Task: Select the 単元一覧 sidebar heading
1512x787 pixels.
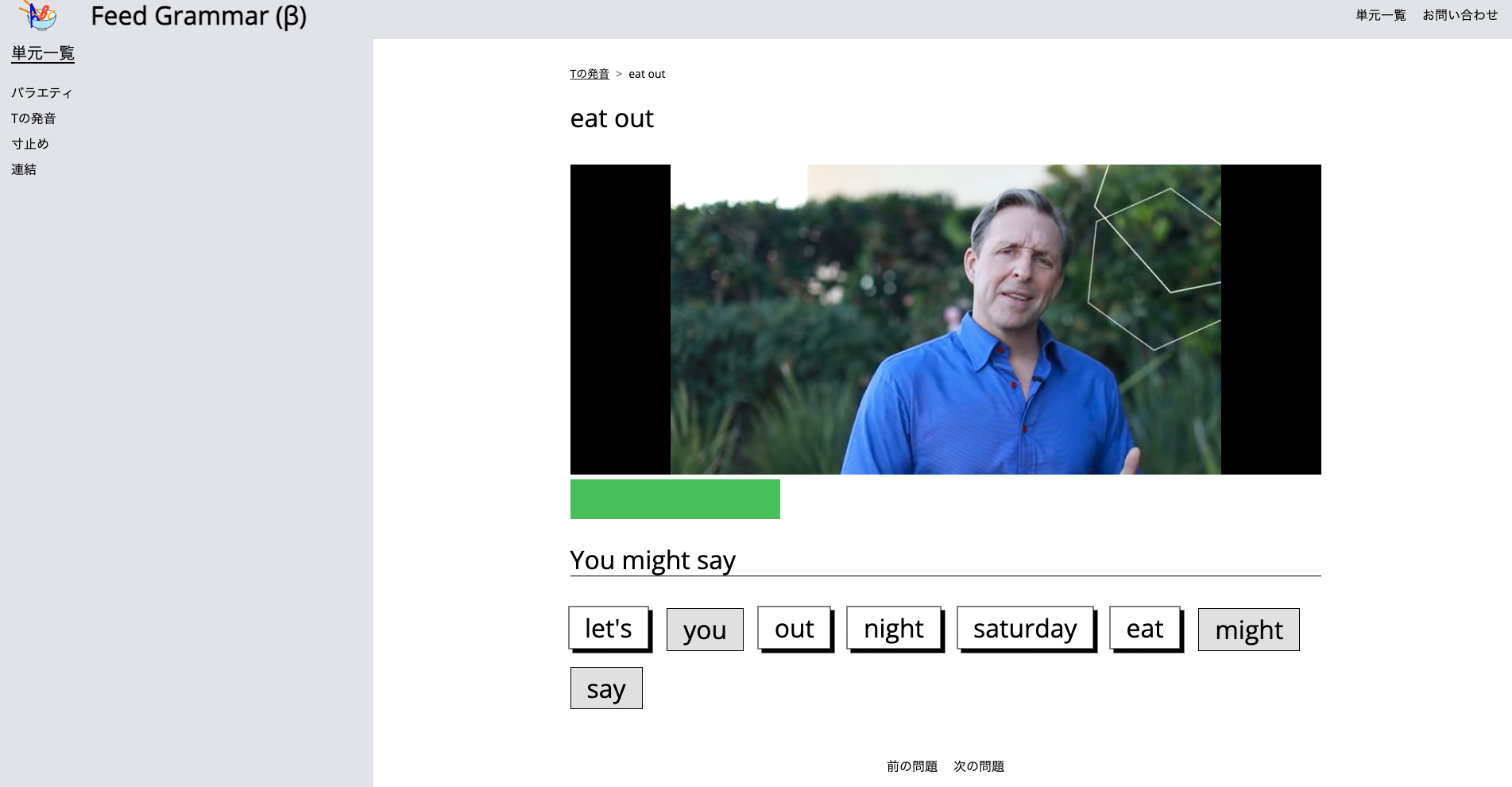Action: click(43, 53)
